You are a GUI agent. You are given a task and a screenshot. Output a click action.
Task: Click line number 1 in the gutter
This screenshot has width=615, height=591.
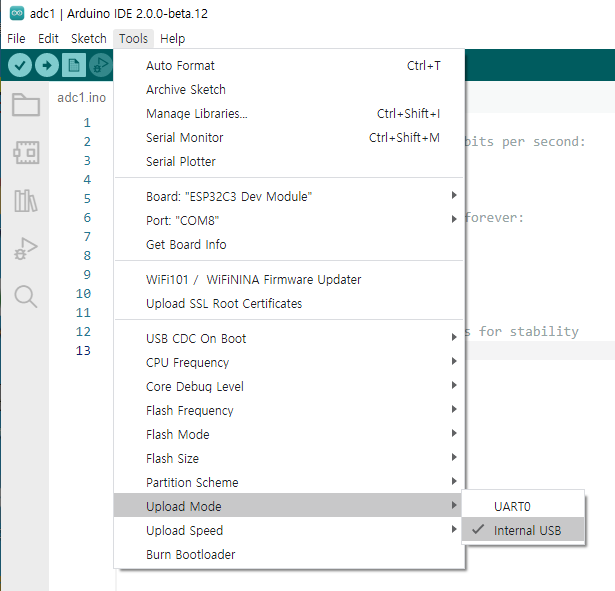(x=87, y=122)
